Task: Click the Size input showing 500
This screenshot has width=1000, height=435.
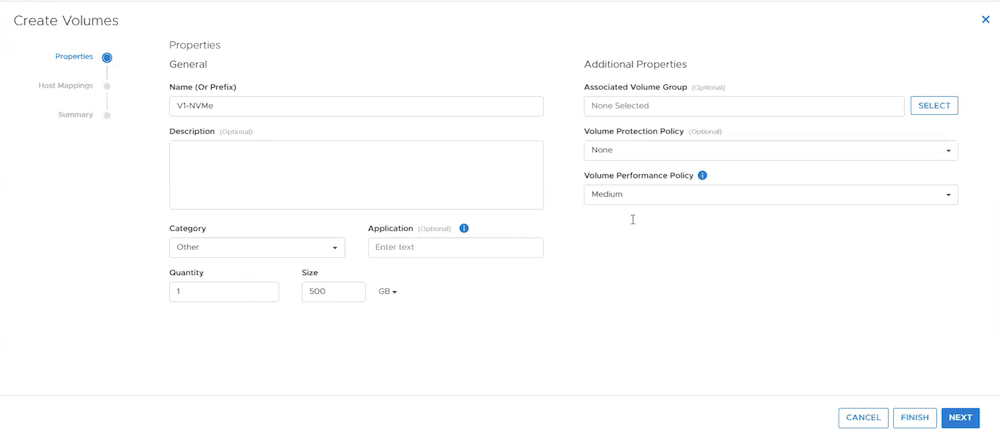Action: [x=334, y=291]
